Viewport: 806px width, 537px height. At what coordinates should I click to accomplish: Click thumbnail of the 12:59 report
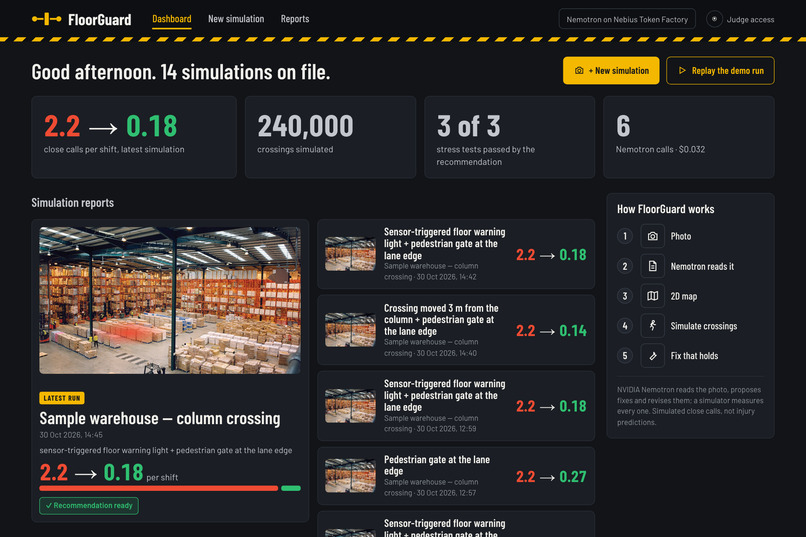coord(350,406)
